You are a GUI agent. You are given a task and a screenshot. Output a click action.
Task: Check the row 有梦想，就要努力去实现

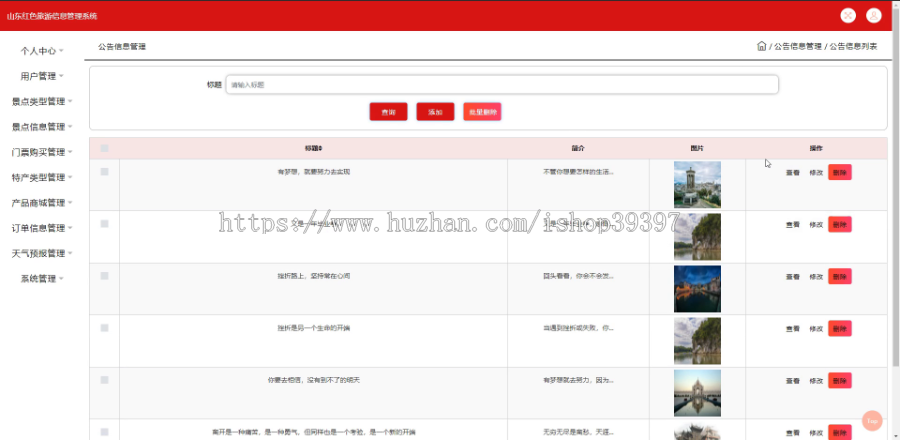pyautogui.click(x=104, y=172)
